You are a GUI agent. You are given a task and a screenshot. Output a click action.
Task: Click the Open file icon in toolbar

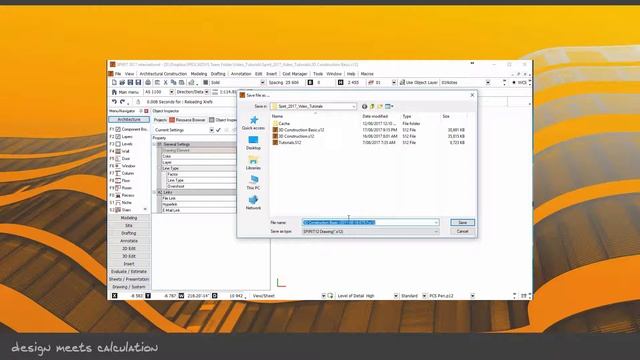pos(122,82)
